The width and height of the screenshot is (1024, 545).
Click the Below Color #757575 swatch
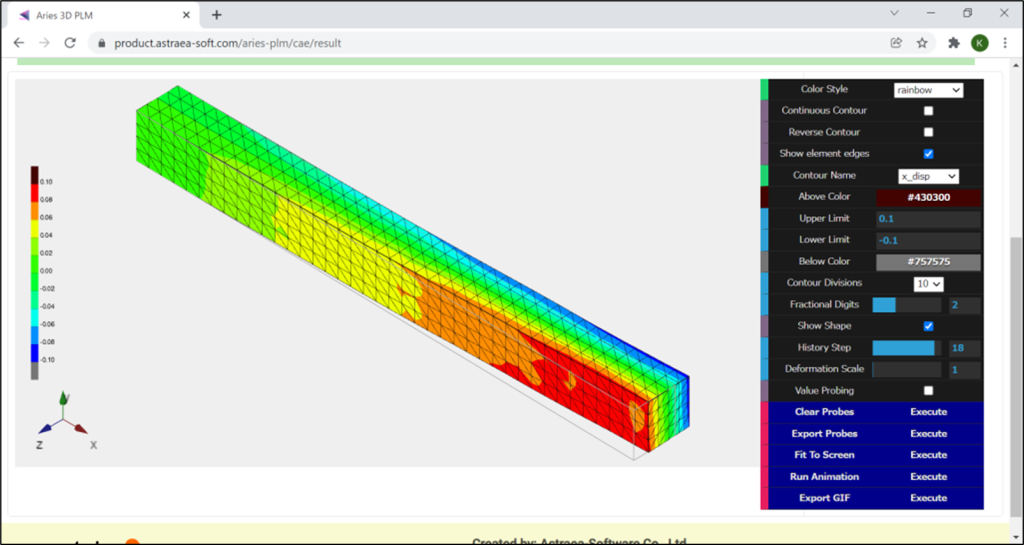pyautogui.click(x=928, y=262)
